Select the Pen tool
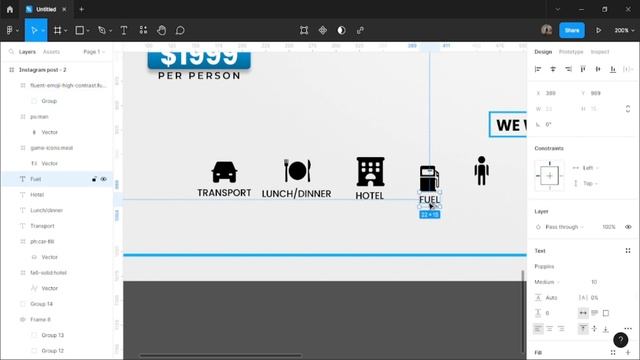Image resolution: width=640 pixels, height=360 pixels. click(102, 30)
